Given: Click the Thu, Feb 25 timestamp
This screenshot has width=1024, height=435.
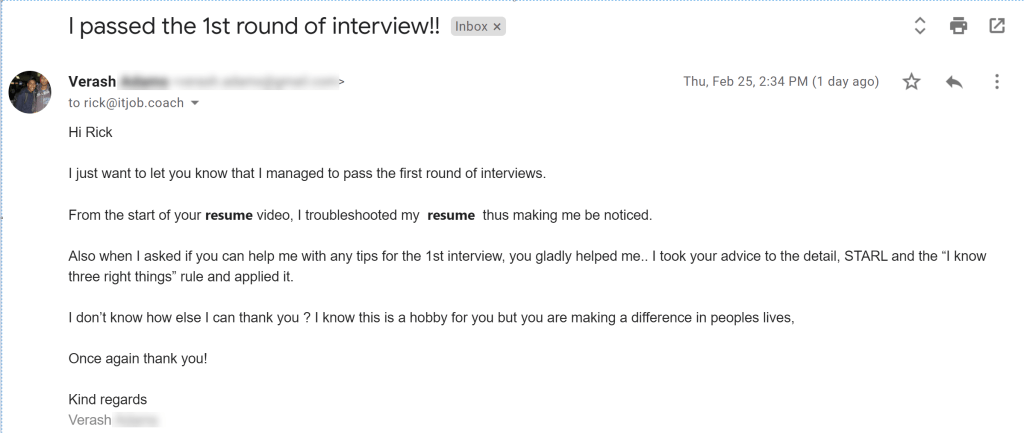Looking at the screenshot, I should click(781, 82).
